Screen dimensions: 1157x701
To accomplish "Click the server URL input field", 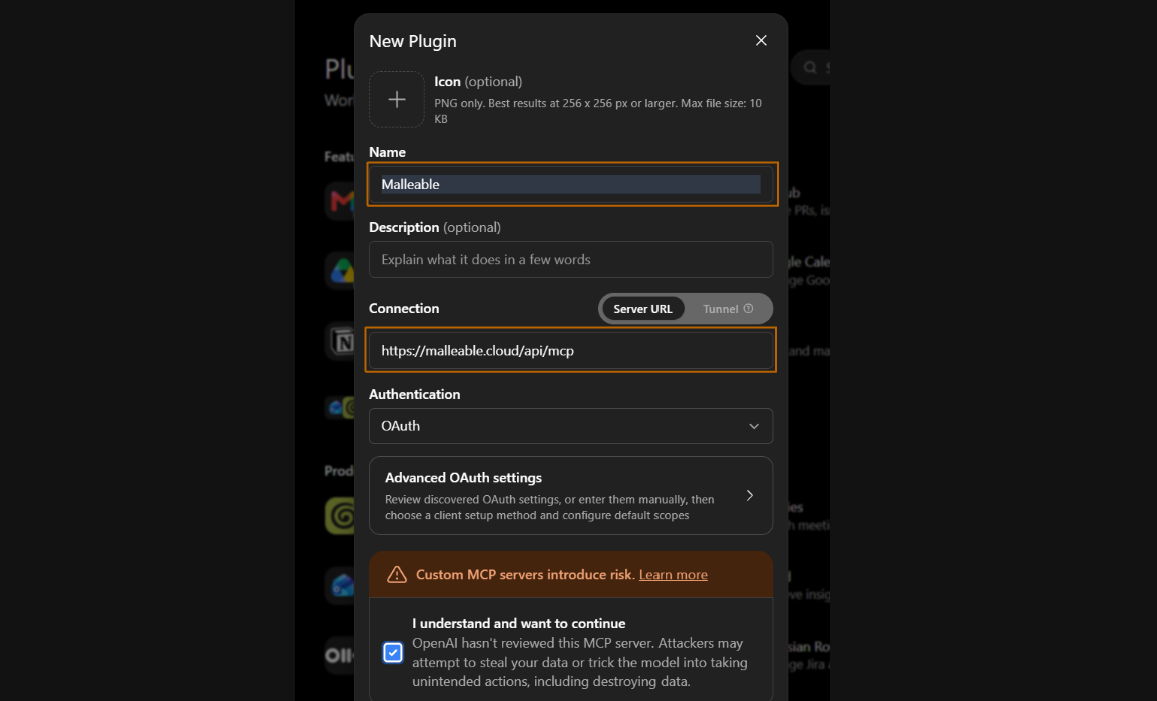I will tap(571, 350).
